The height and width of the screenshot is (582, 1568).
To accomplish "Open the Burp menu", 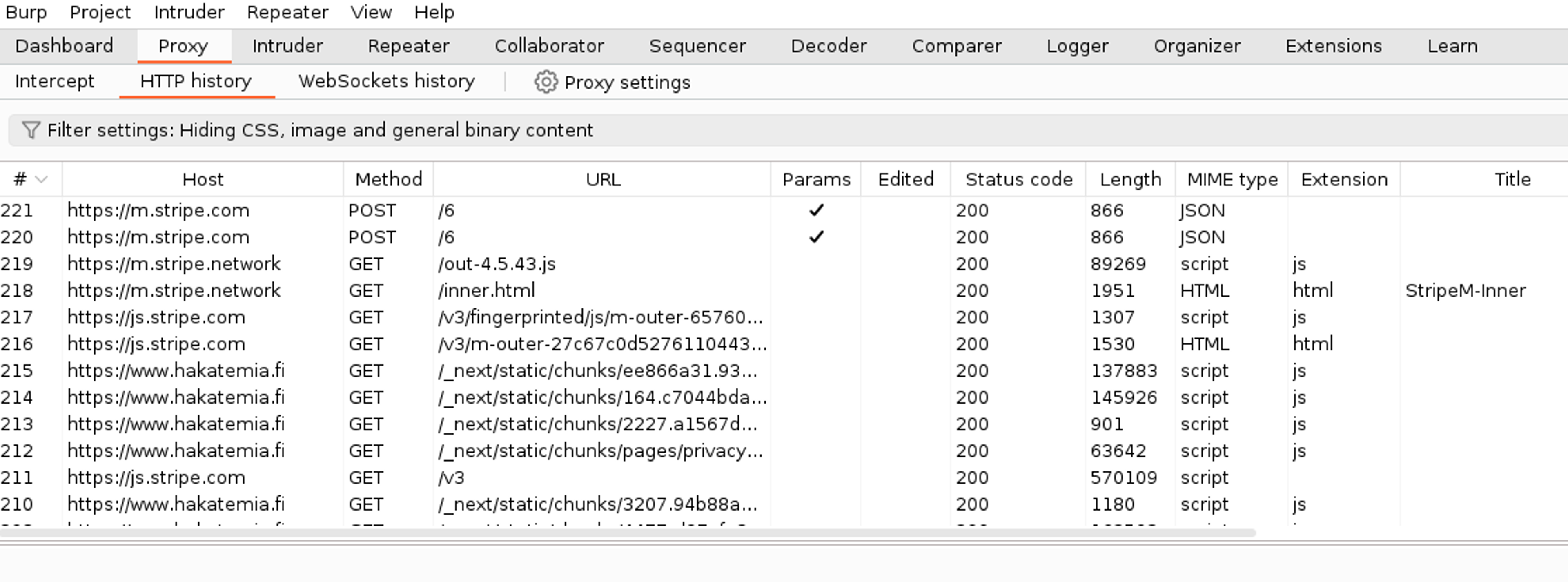I will pos(26,12).
